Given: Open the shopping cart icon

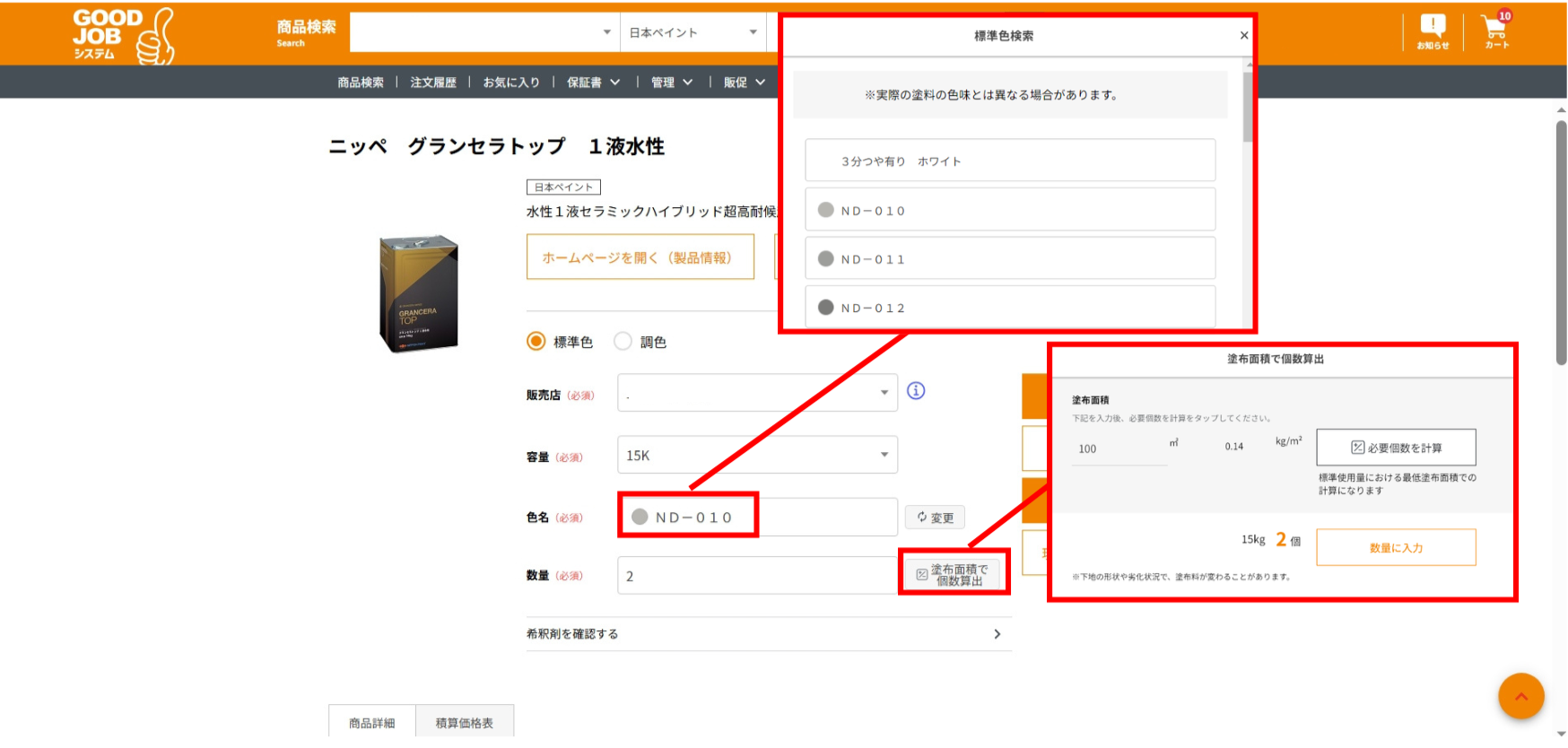Looking at the screenshot, I should pyautogui.click(x=1496, y=31).
